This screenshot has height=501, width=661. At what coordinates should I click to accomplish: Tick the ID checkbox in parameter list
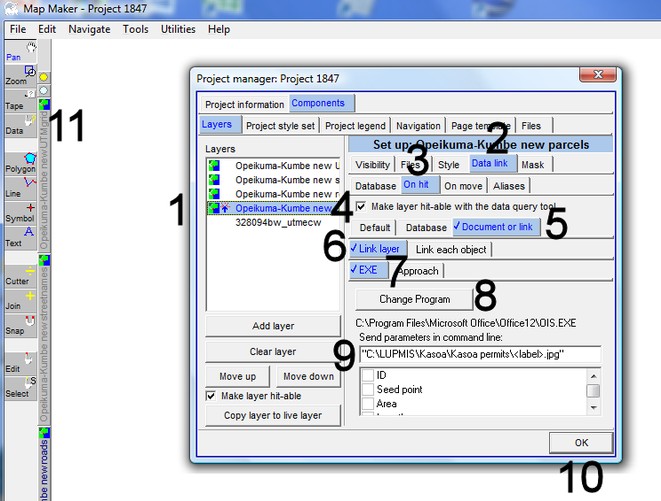tap(367, 375)
